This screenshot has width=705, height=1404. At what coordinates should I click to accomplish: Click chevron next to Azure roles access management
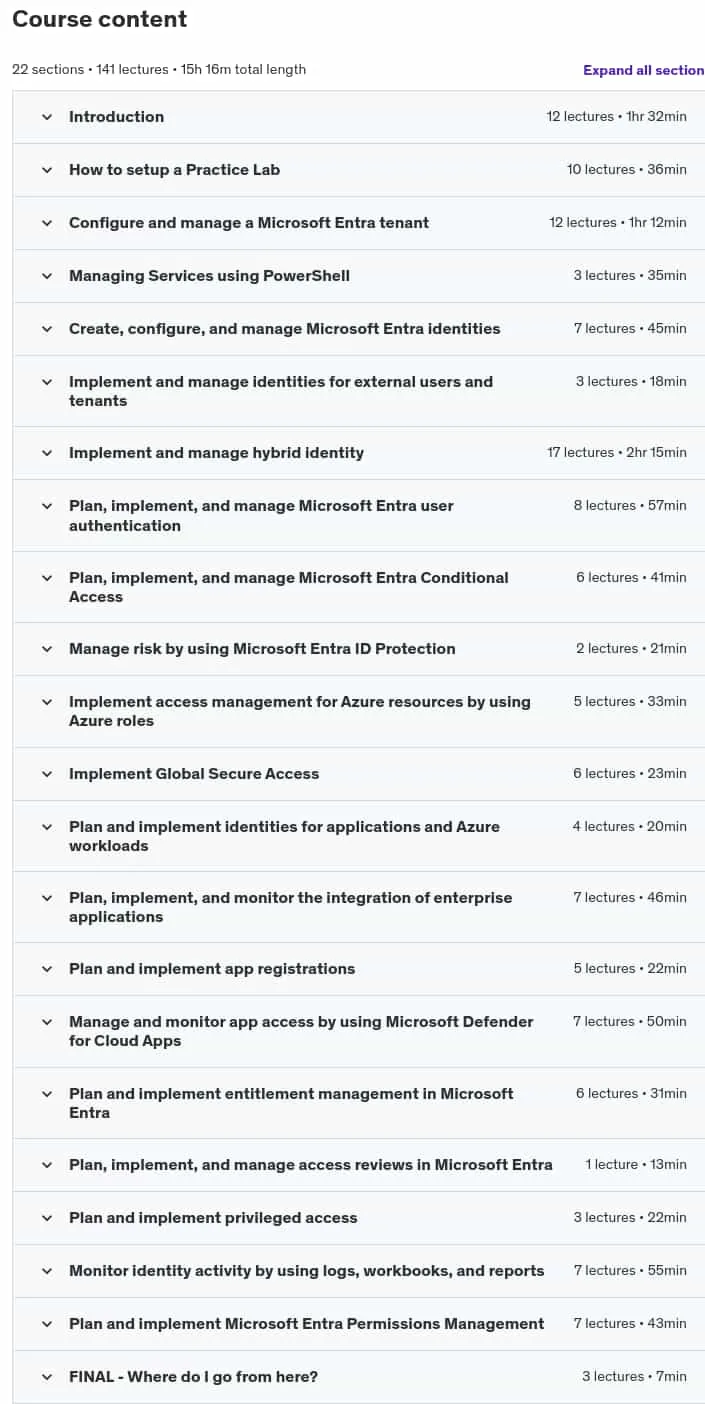click(x=47, y=702)
